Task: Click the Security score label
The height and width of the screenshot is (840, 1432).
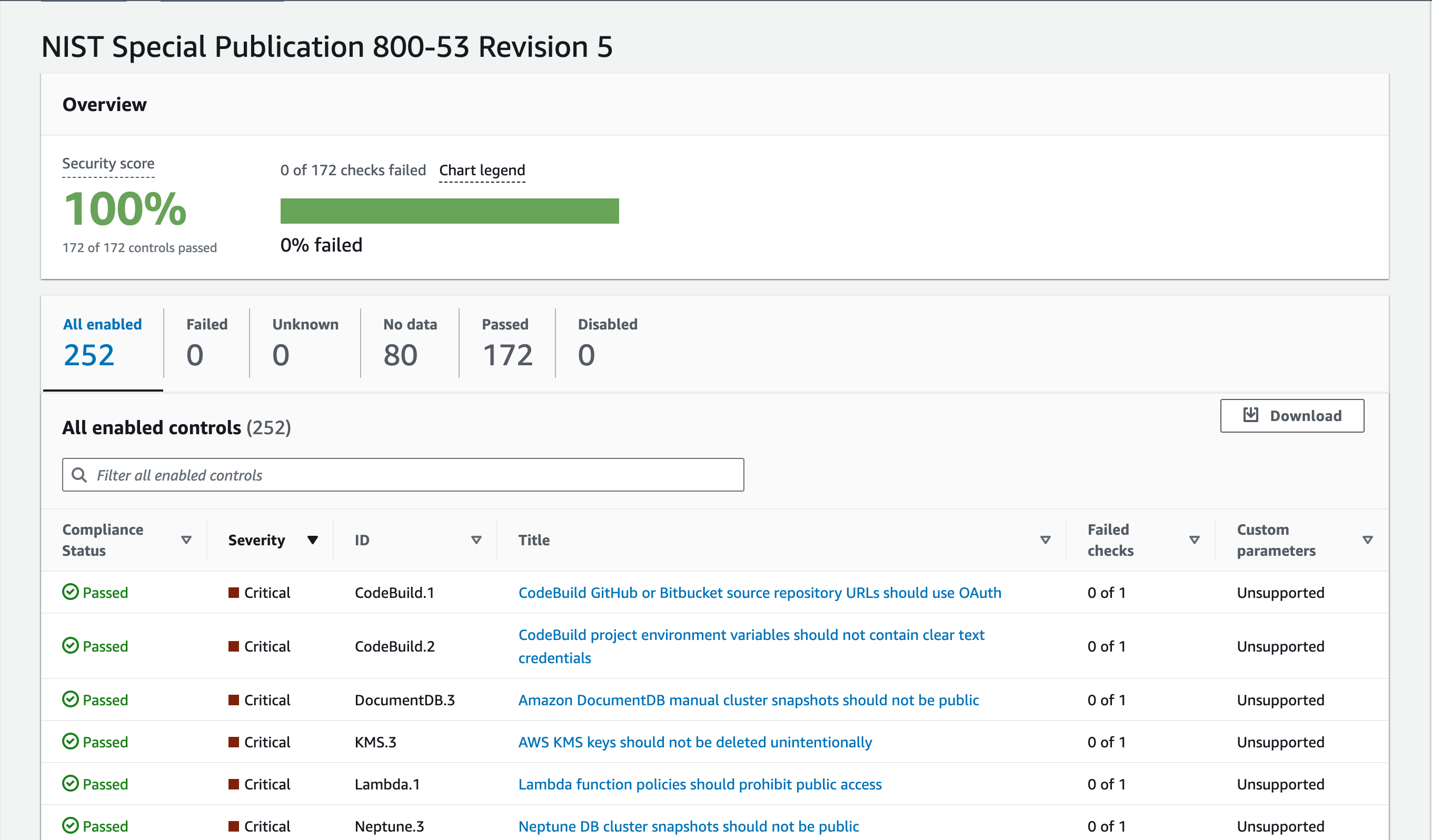Action: click(x=108, y=164)
